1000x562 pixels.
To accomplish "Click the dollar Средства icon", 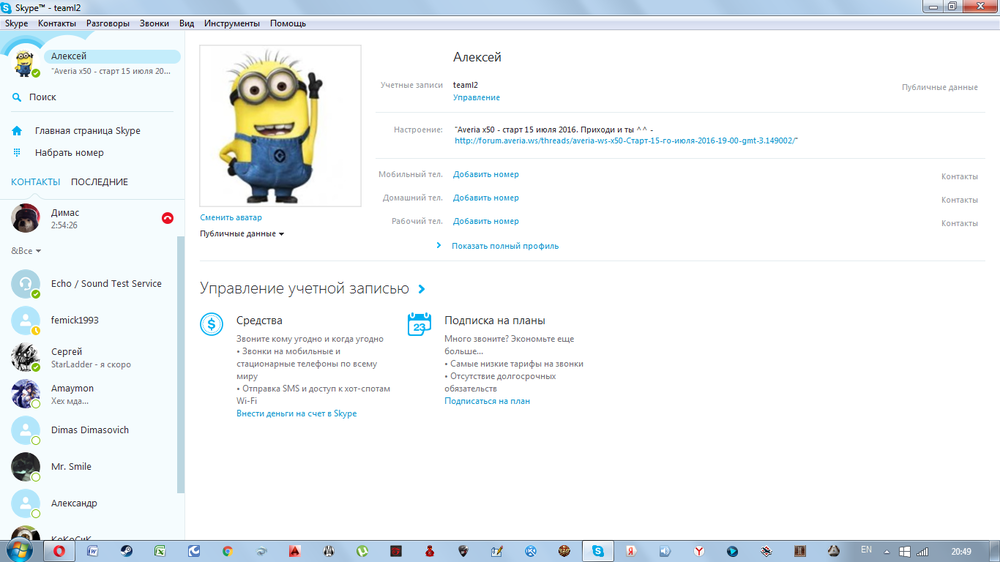I will point(212,324).
